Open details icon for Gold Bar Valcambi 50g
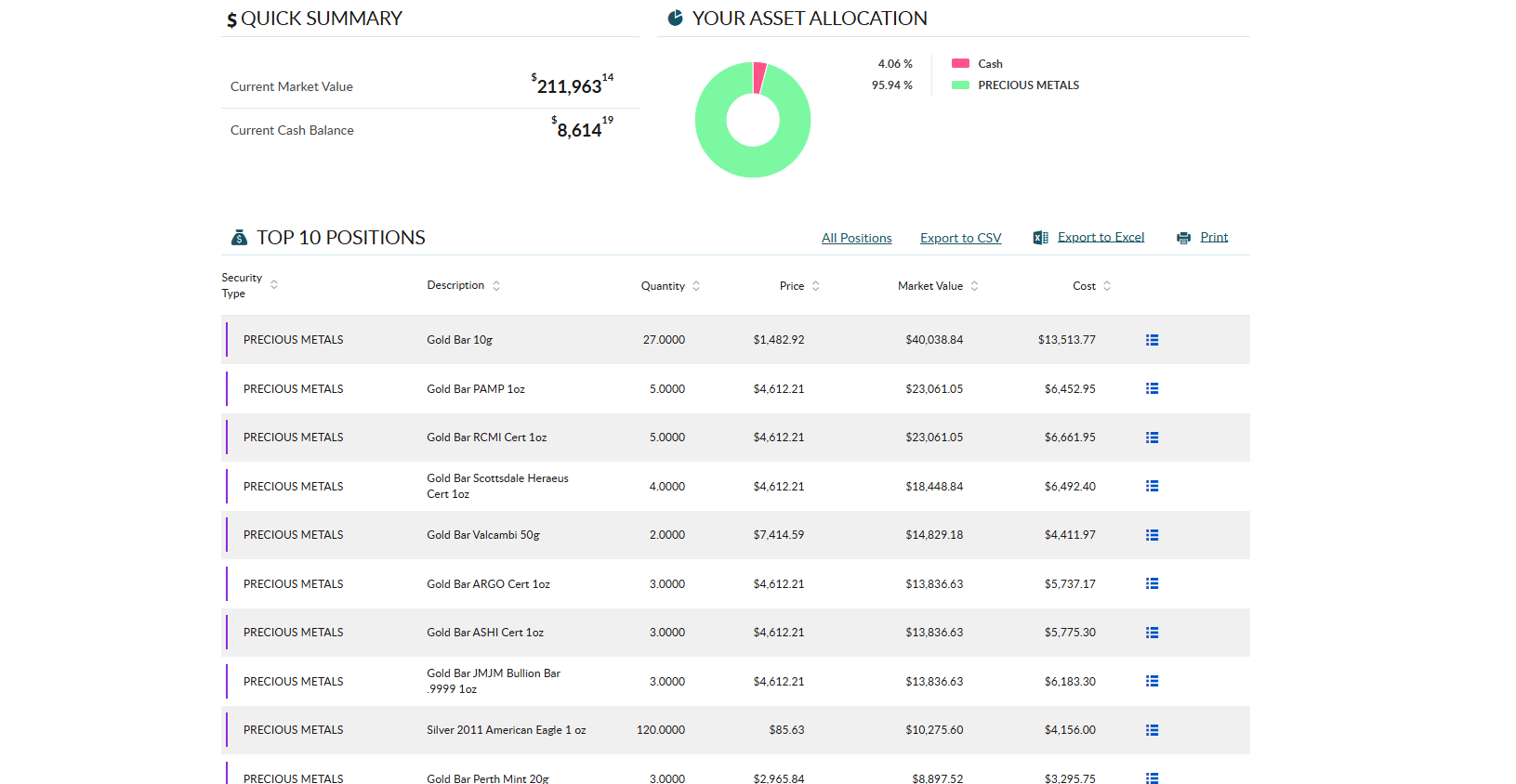1516x784 pixels. (1152, 535)
